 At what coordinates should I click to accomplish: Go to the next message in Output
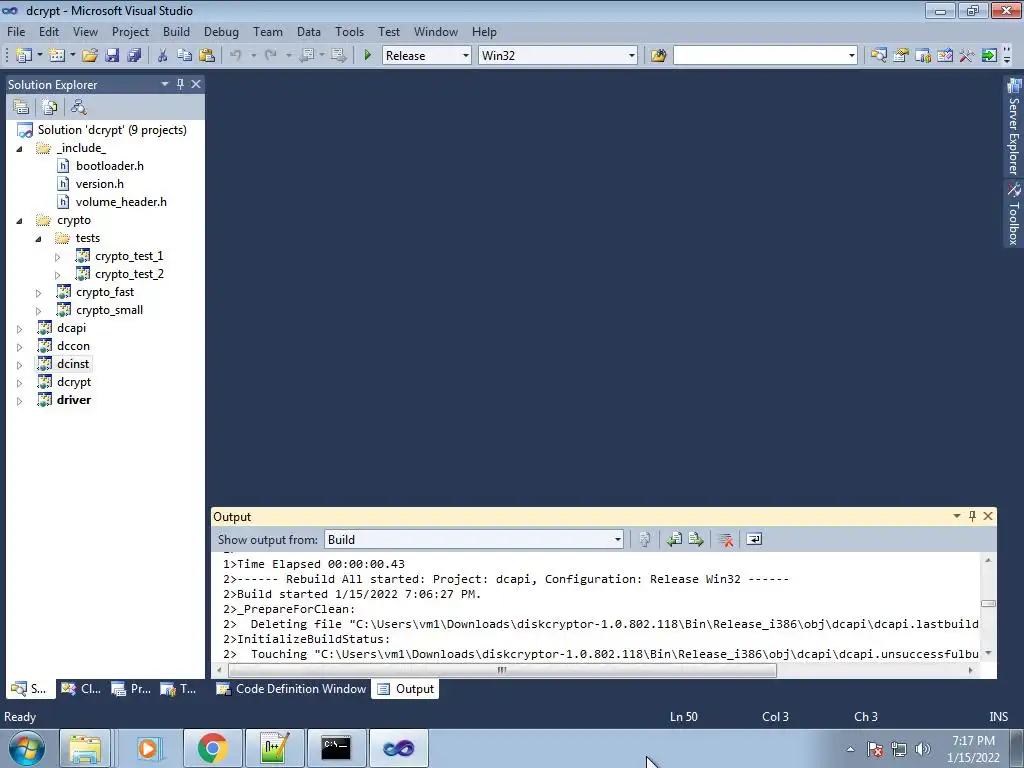[696, 539]
